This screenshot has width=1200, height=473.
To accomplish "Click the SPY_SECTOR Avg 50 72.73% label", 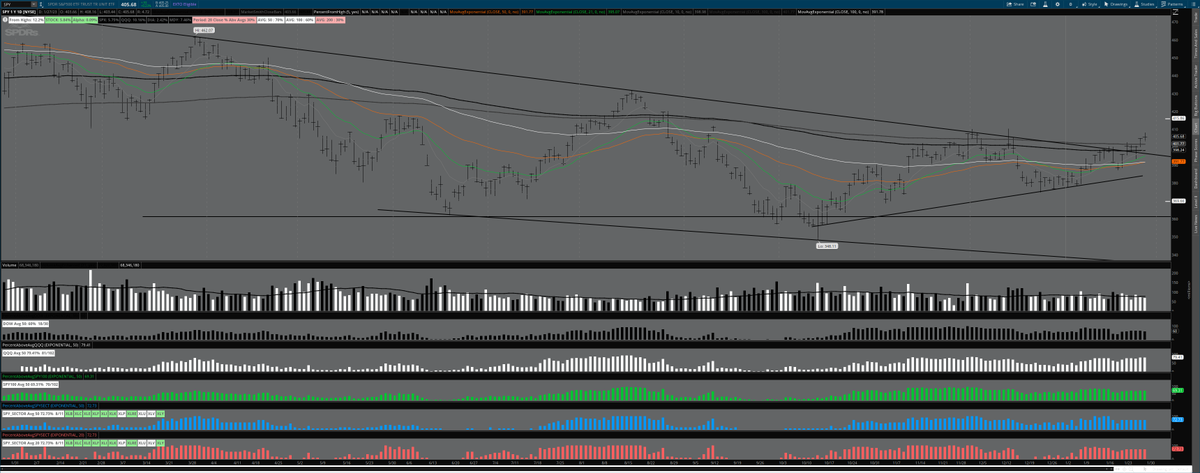I will 33,414.
